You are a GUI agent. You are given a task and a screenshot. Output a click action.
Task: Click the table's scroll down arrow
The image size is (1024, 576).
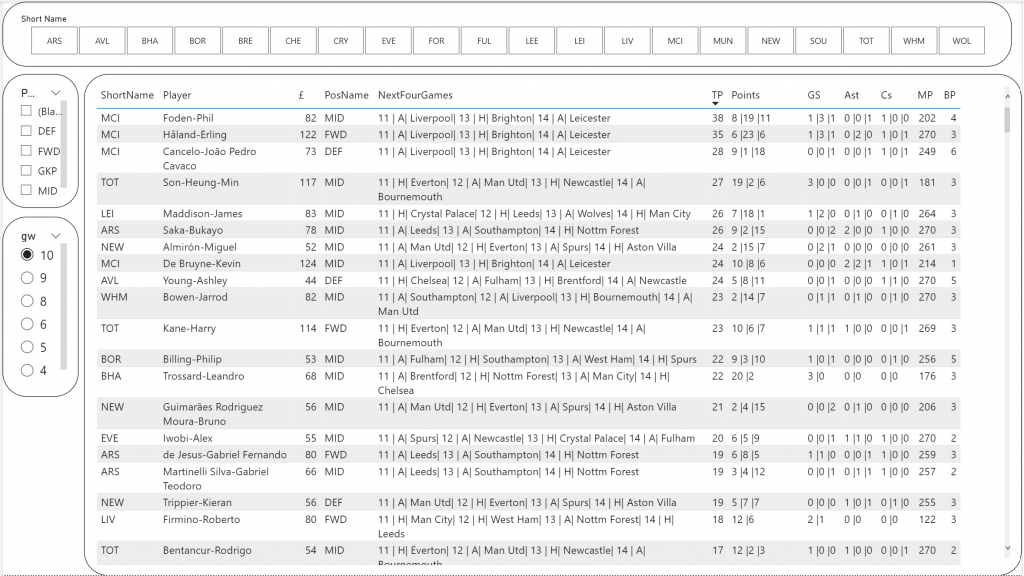(1007, 547)
